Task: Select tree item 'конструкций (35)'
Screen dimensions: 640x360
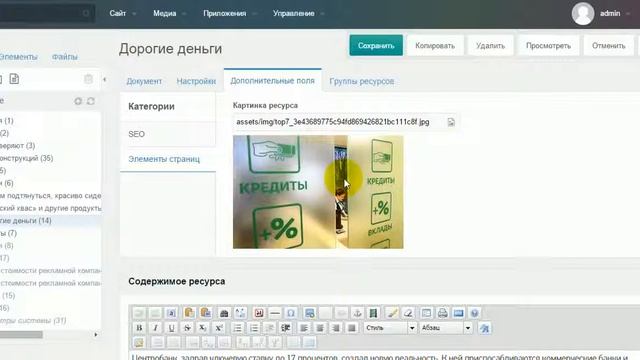Action: coord(26,158)
